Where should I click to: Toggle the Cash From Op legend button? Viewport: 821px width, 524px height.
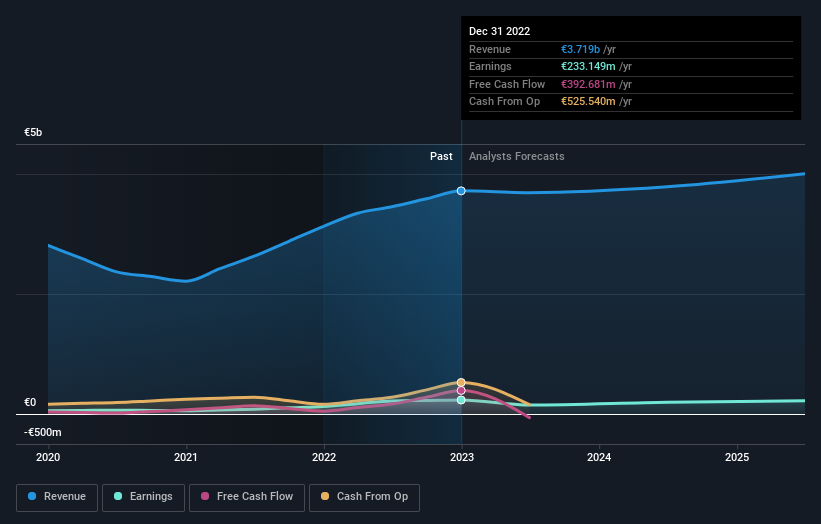point(364,497)
